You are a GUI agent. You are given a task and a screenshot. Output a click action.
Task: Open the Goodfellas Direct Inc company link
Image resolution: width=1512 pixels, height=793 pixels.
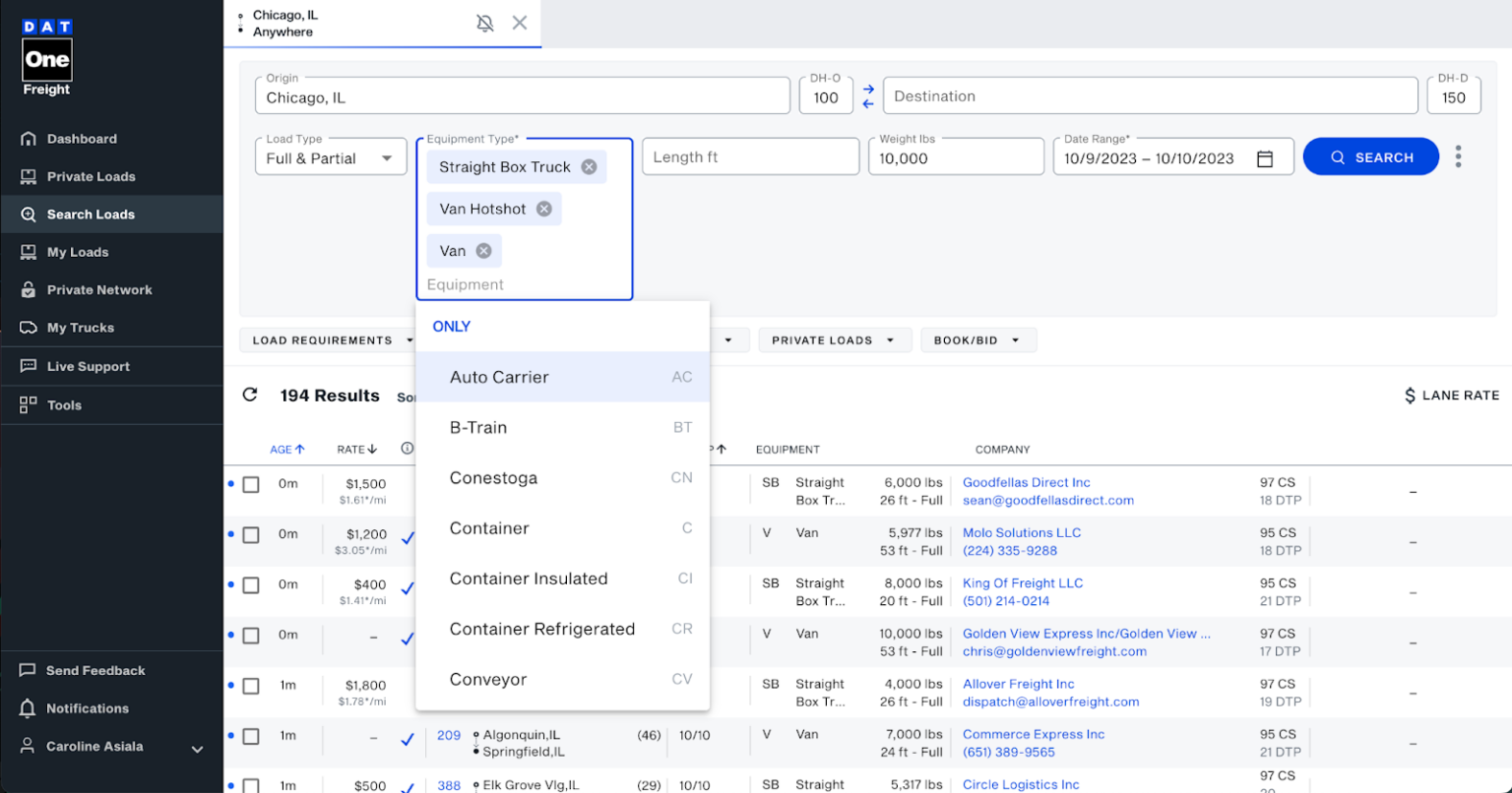1026,482
